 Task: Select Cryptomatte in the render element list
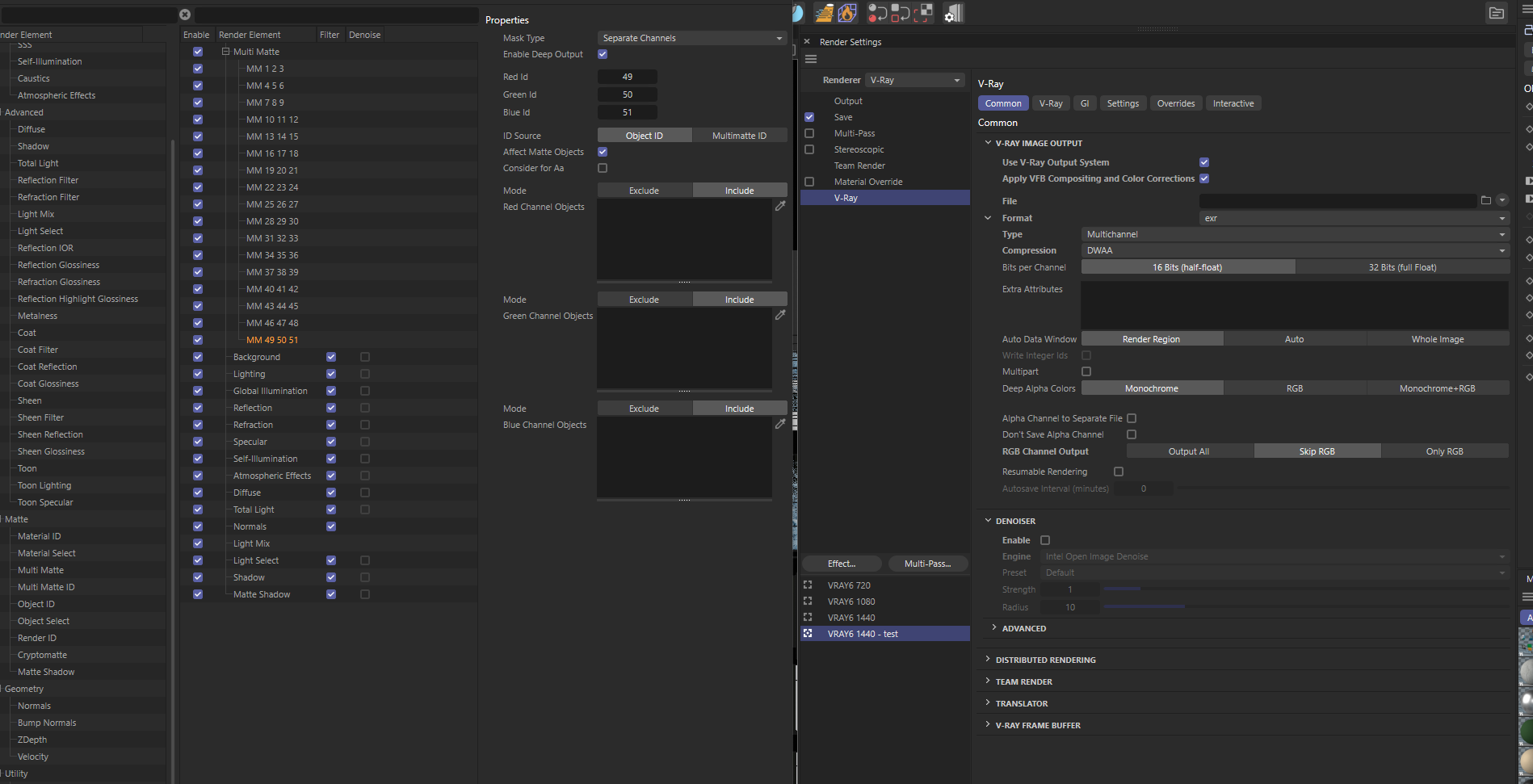pyautogui.click(x=42, y=655)
